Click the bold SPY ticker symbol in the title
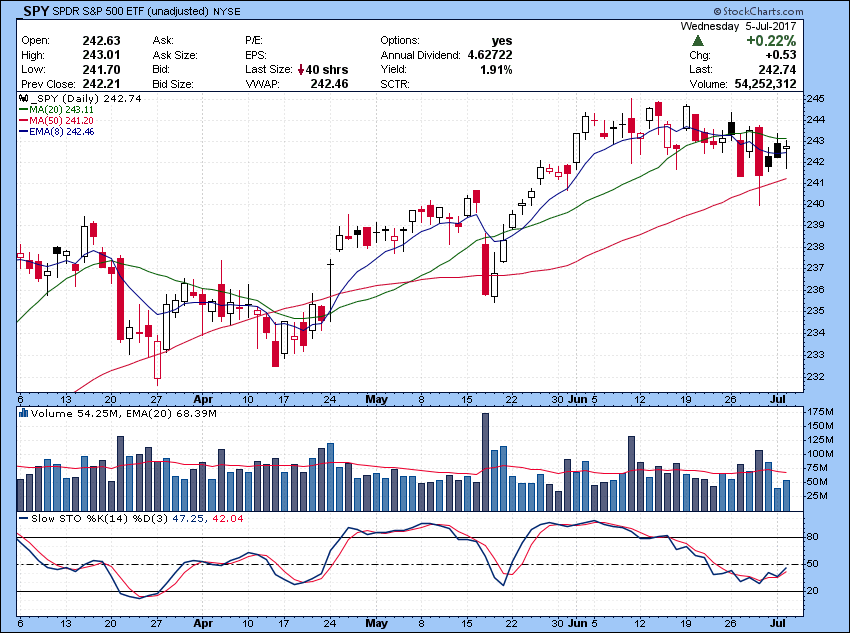This screenshot has height=633, width=850. (x=36, y=11)
